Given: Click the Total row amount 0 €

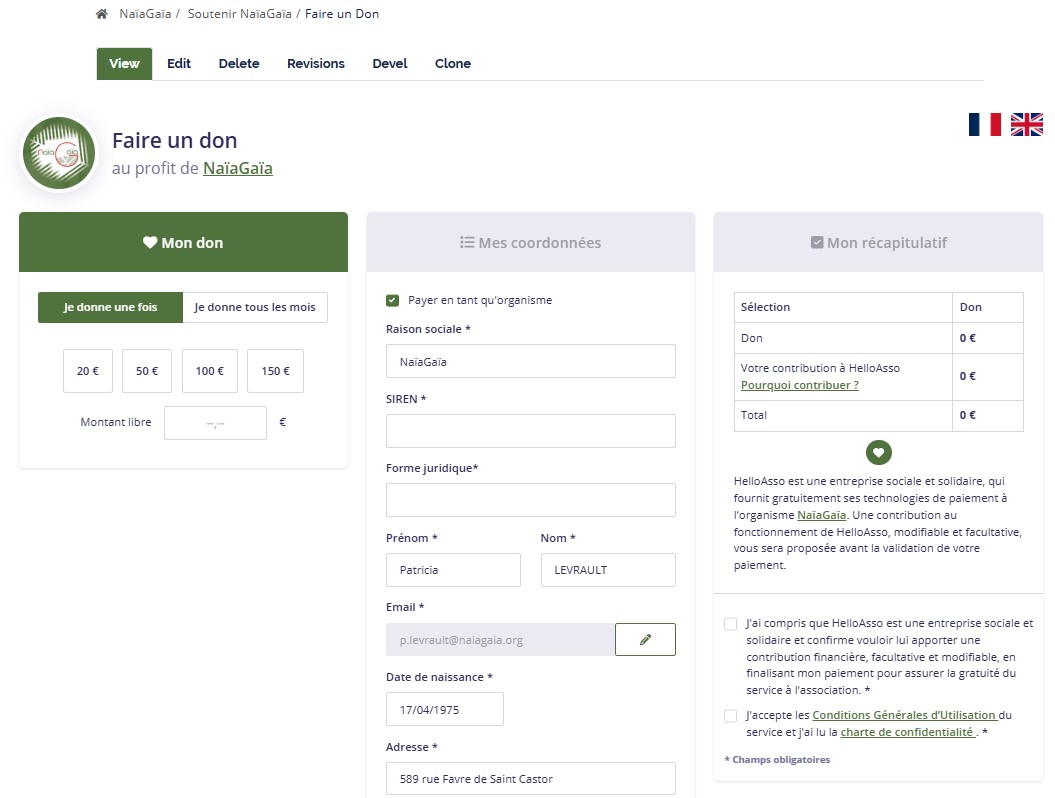Looking at the screenshot, I should pyautogui.click(x=968, y=415).
